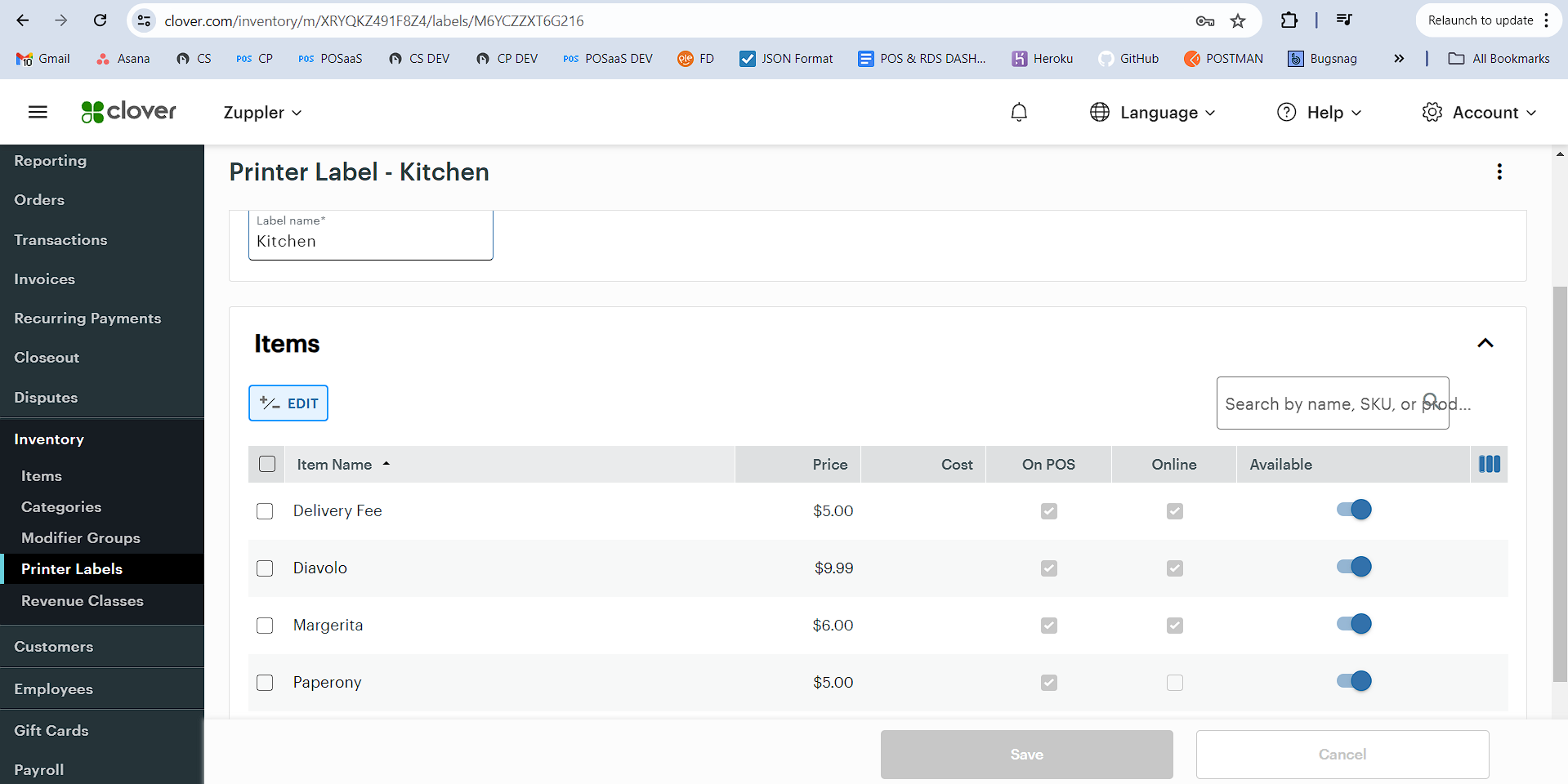Click Relaunch to update

(1489, 20)
